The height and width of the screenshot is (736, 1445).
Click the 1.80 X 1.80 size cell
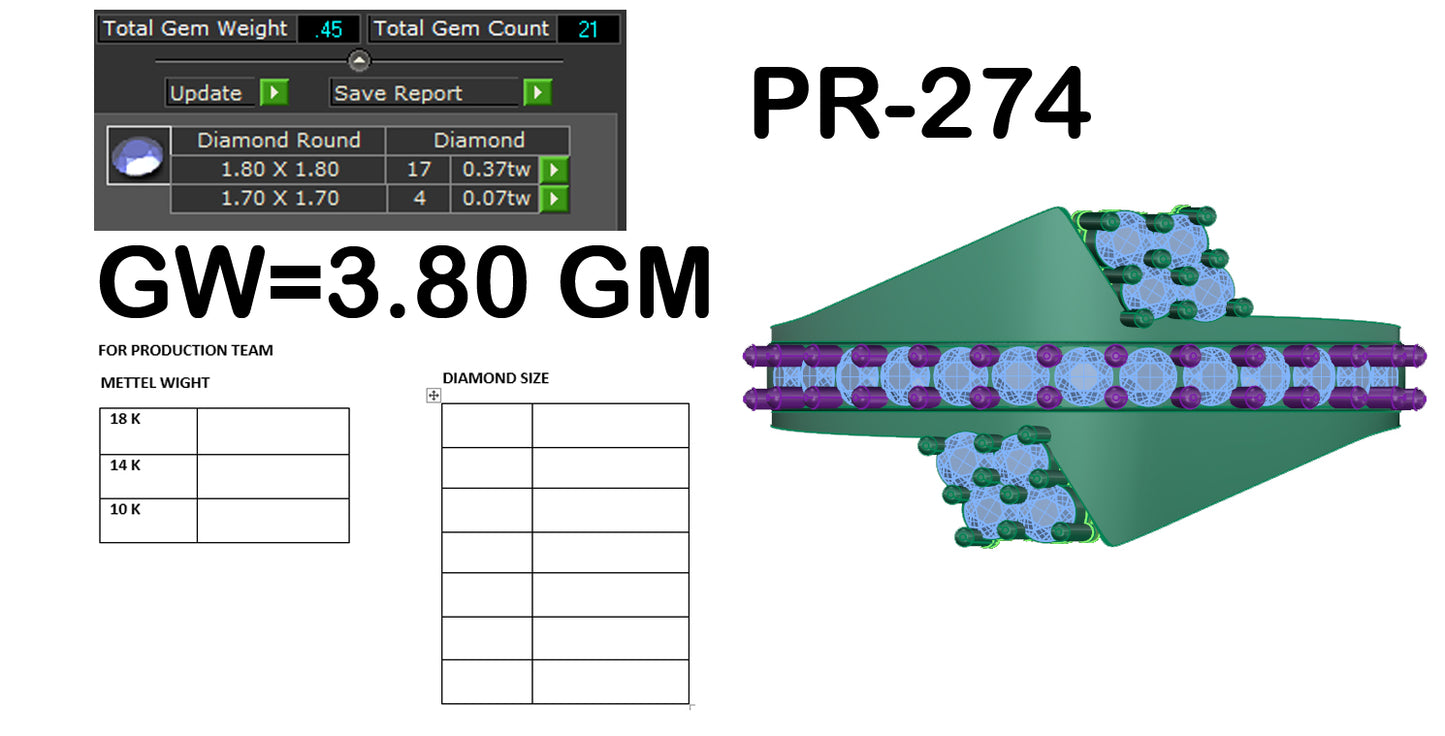click(x=278, y=170)
